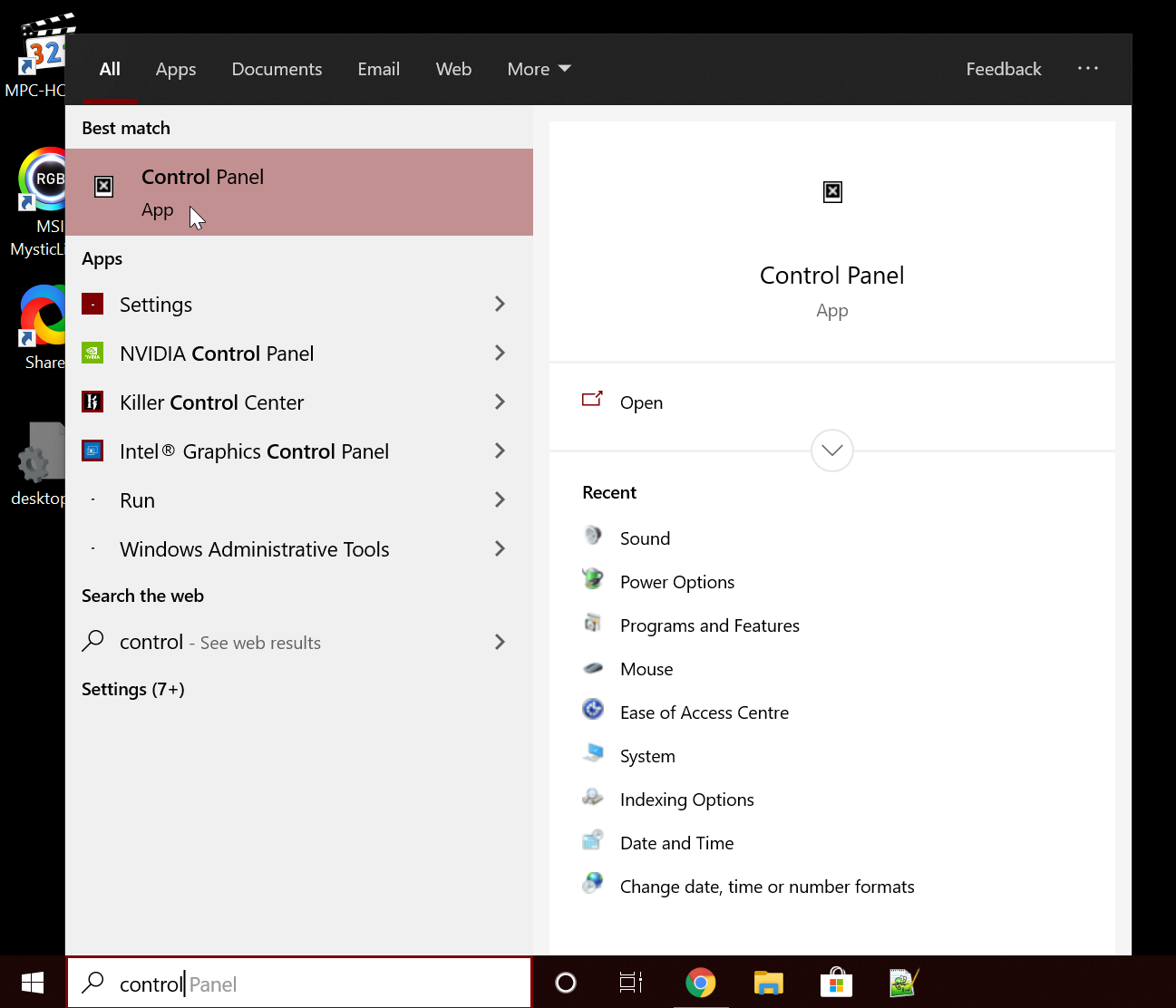Viewport: 1176px width, 1008px height.
Task: Switch to the Web search tab
Action: [x=453, y=69]
